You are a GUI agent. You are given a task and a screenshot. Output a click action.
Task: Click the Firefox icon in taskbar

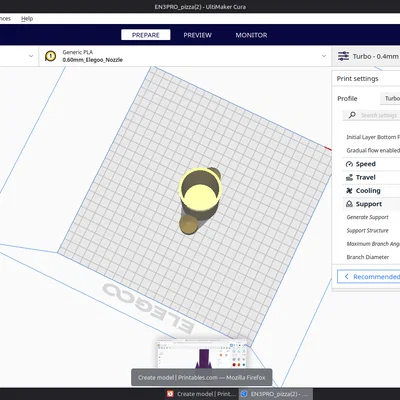point(170,394)
